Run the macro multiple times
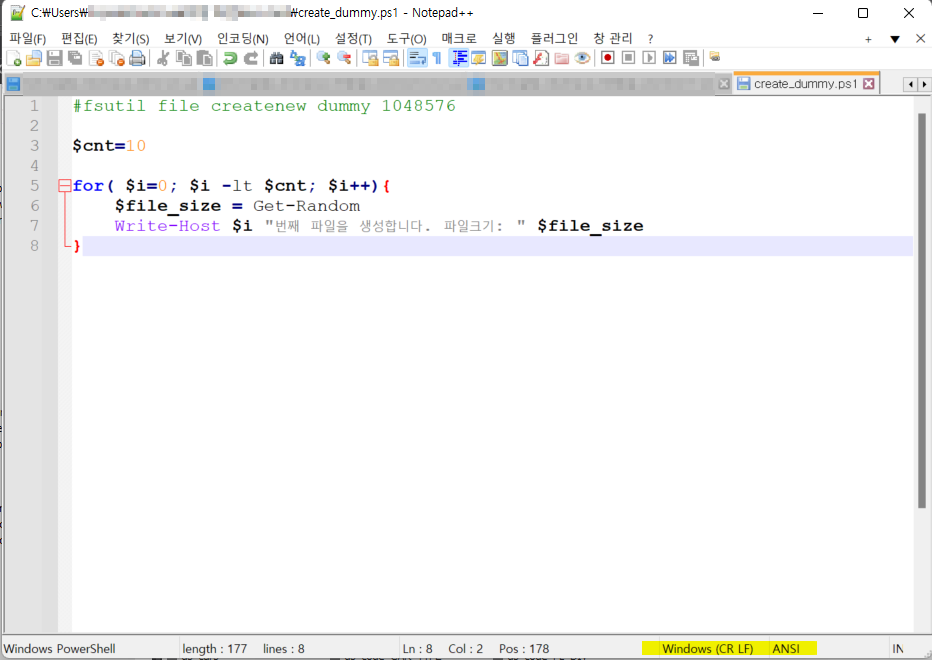This screenshot has height=660, width=932. (x=670, y=58)
